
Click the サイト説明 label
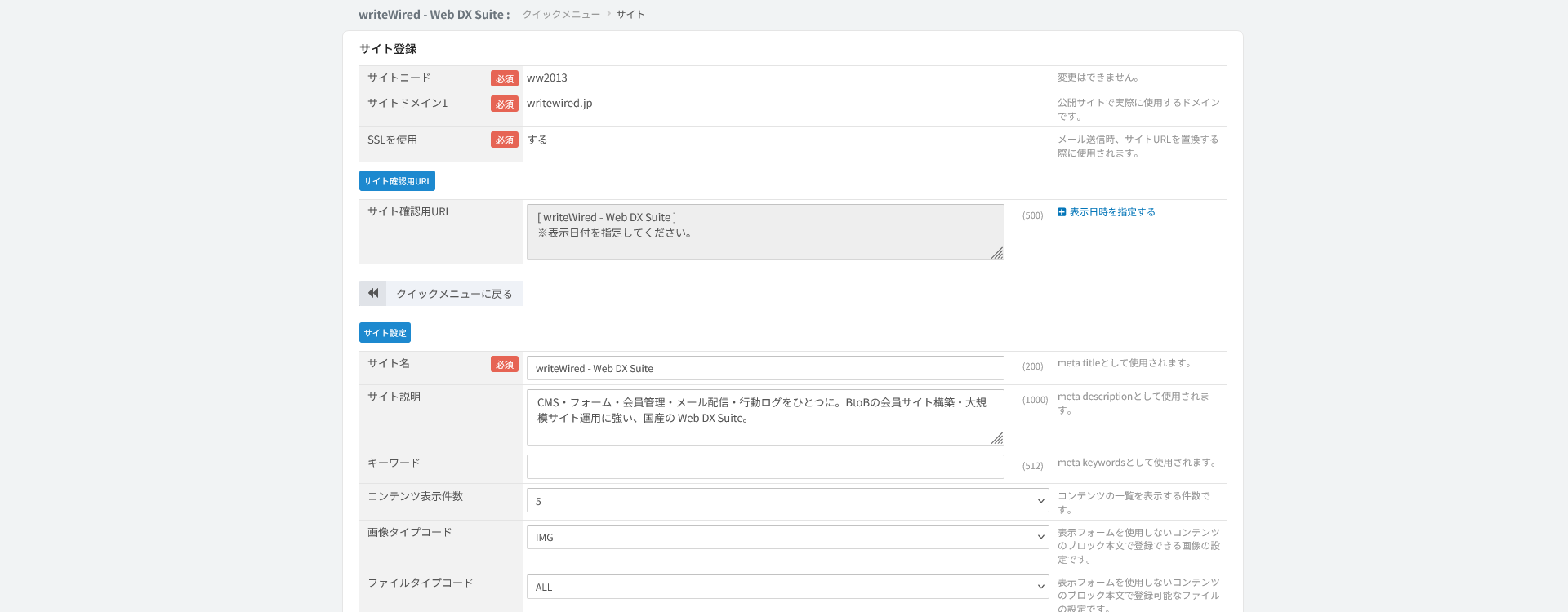coord(394,397)
